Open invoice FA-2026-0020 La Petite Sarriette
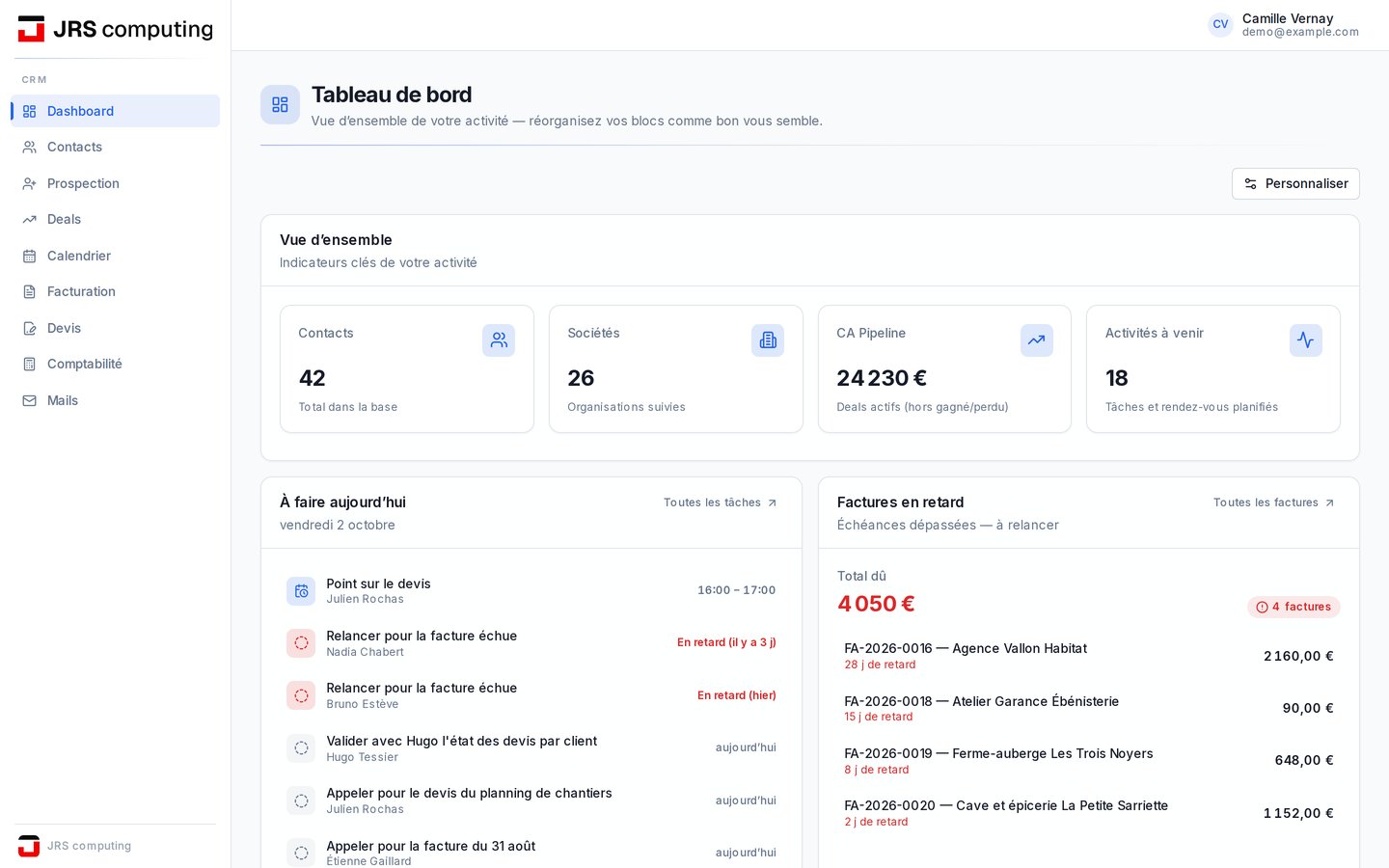 point(1089,813)
